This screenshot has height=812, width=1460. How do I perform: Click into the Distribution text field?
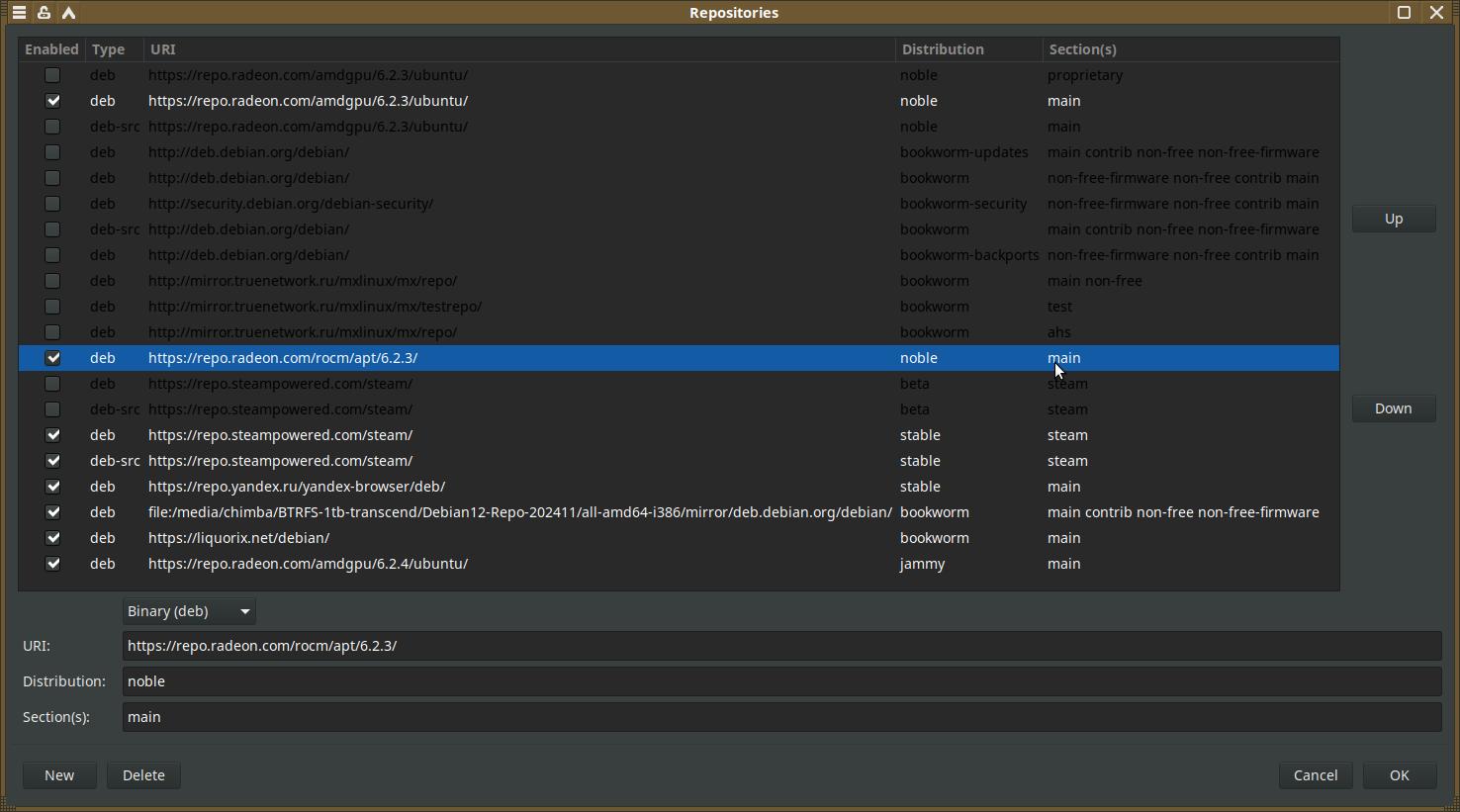tap(781, 681)
